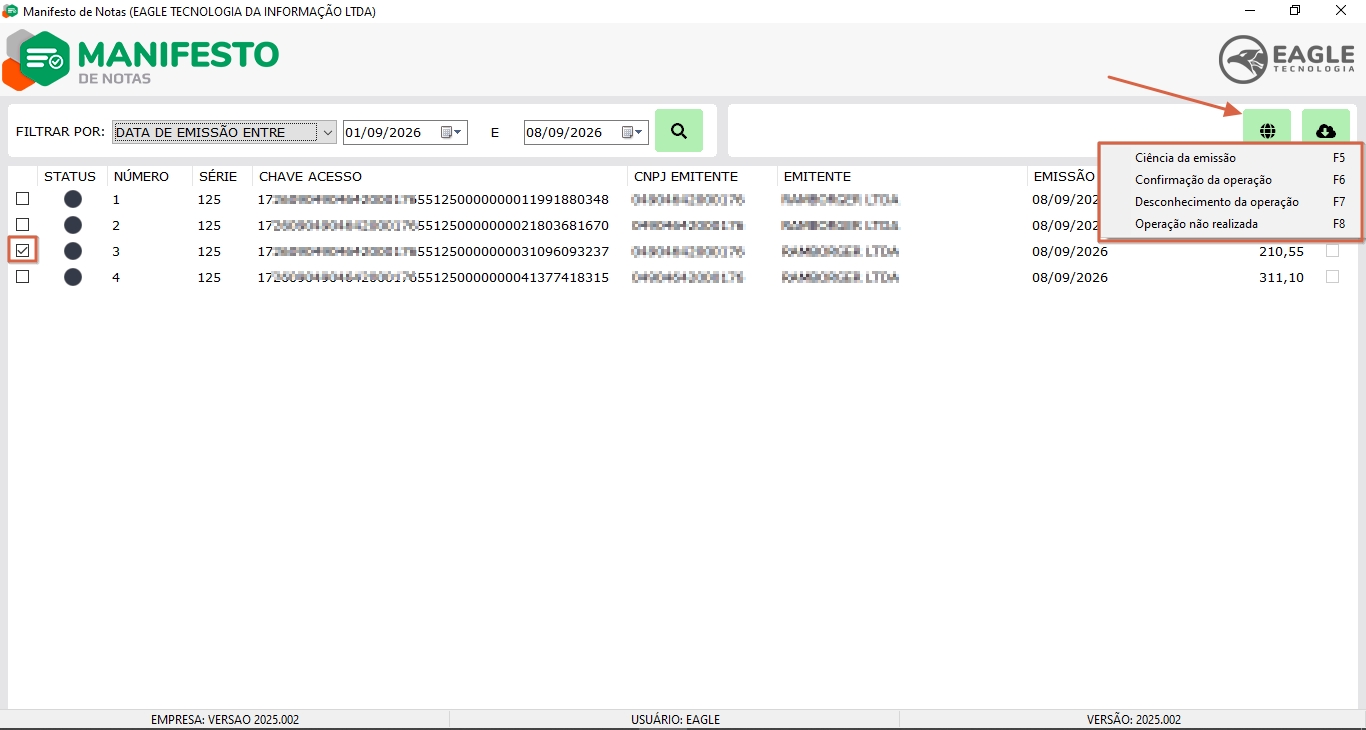
Task: Toggle the checkbox beside value 311,10
Action: tap(1332, 277)
